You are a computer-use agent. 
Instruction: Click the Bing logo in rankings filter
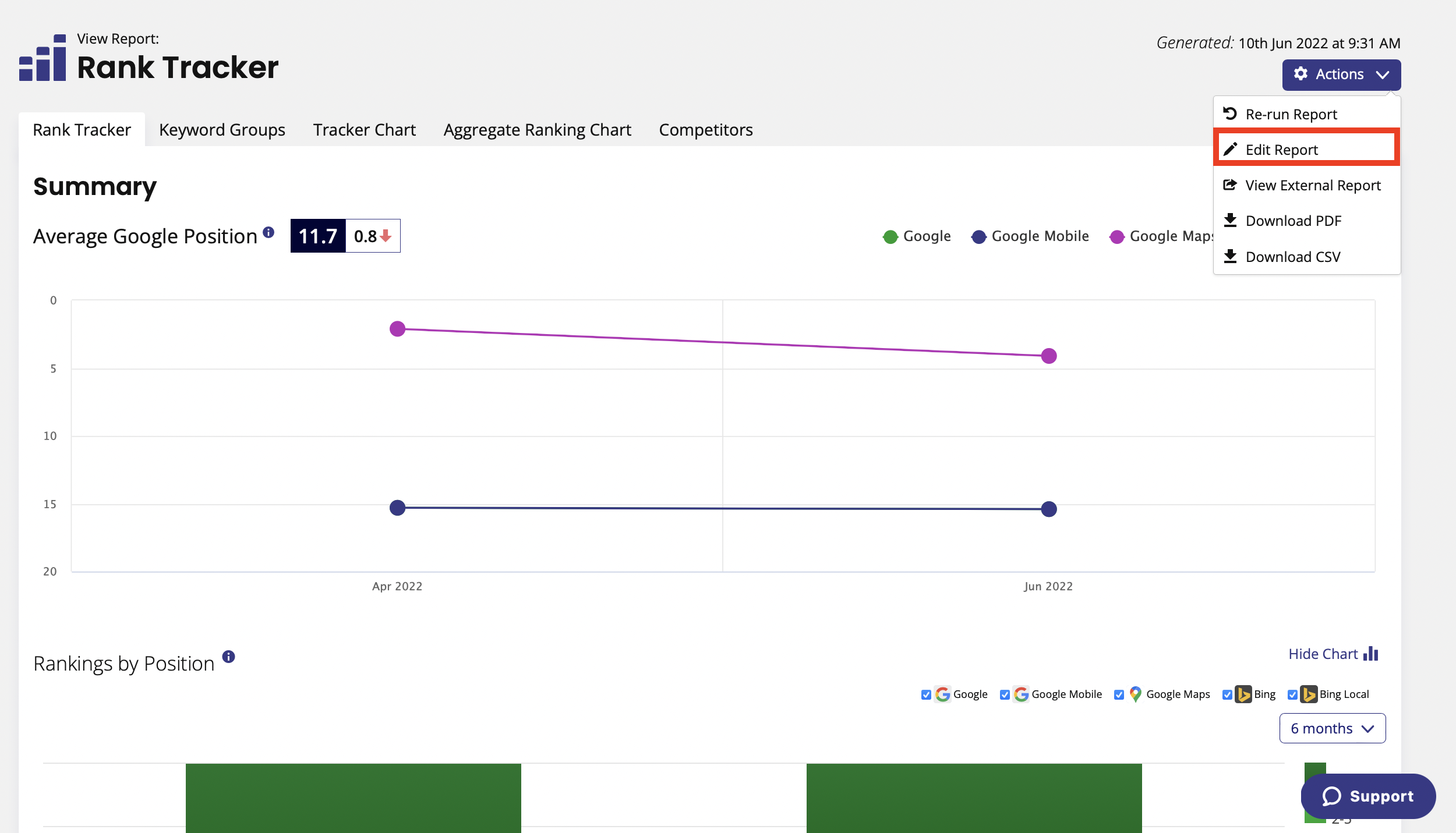click(1243, 694)
